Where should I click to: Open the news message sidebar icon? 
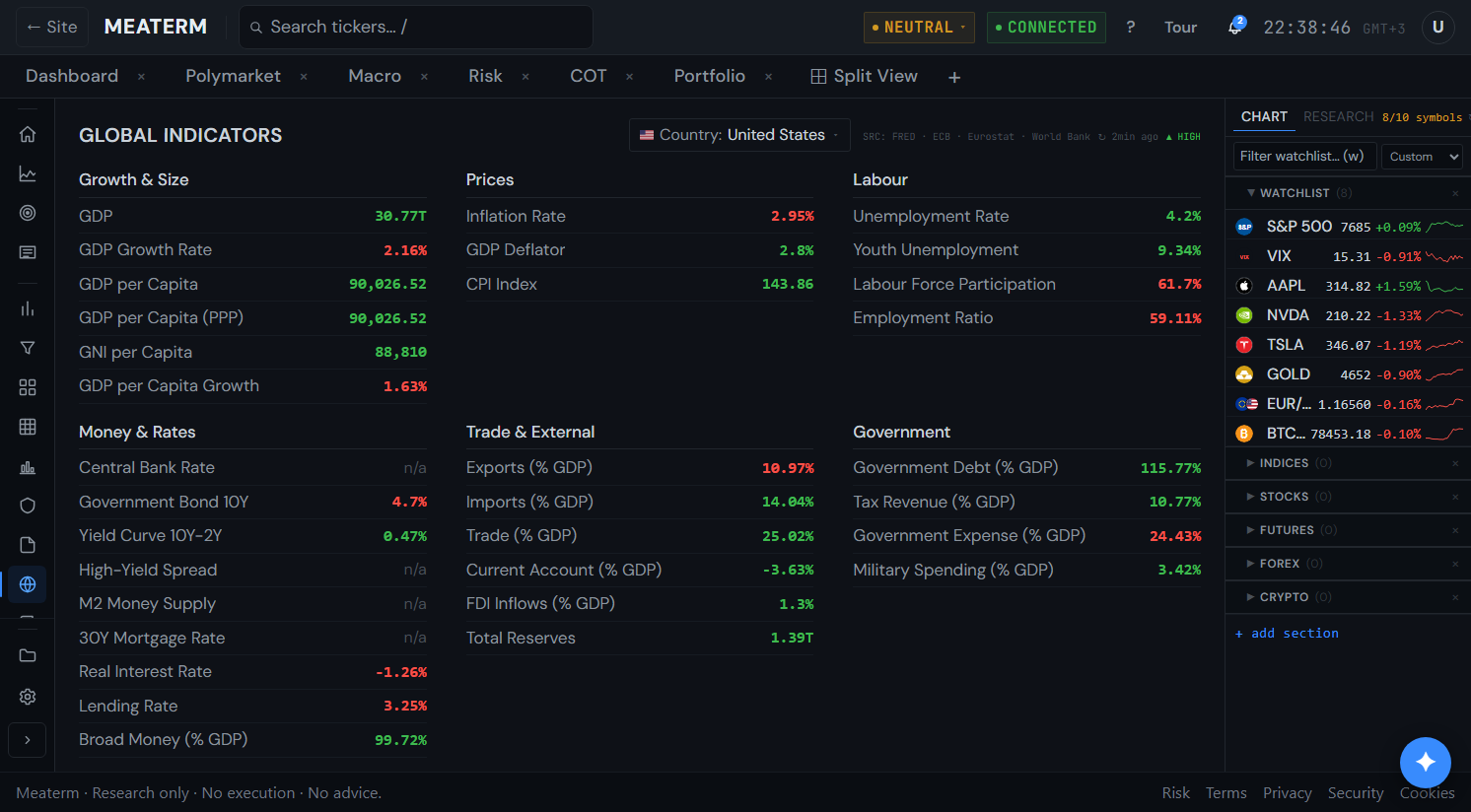pyautogui.click(x=28, y=252)
